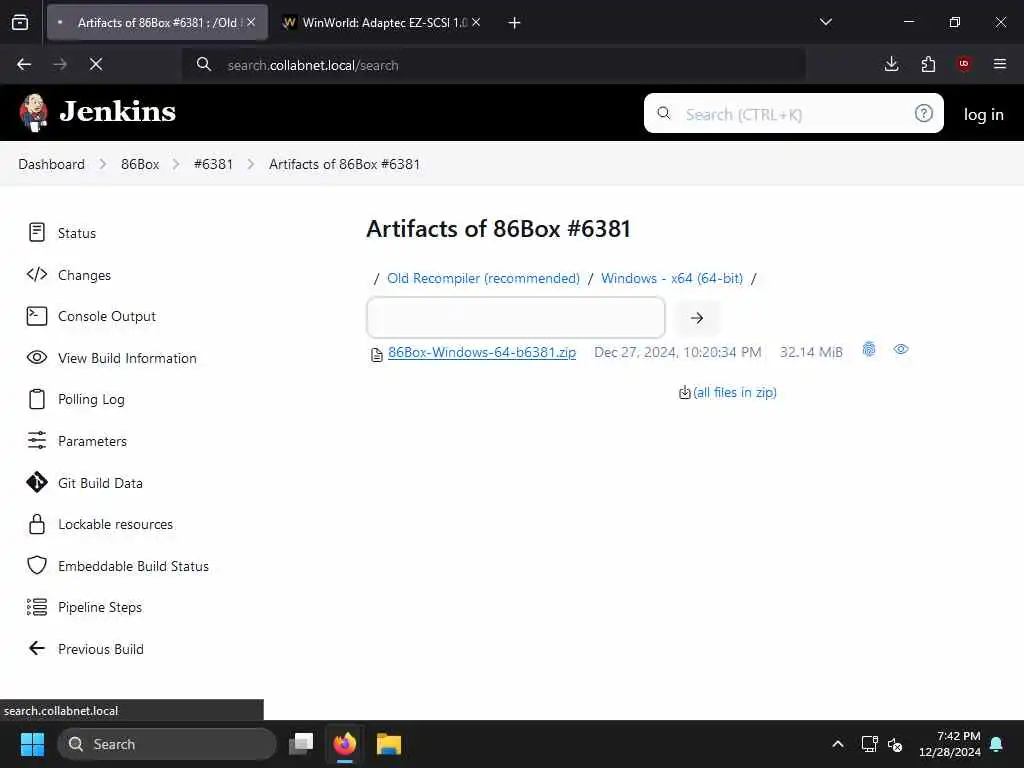Open the Firefox hamburger menu
The image size is (1024, 768).
point(1000,64)
